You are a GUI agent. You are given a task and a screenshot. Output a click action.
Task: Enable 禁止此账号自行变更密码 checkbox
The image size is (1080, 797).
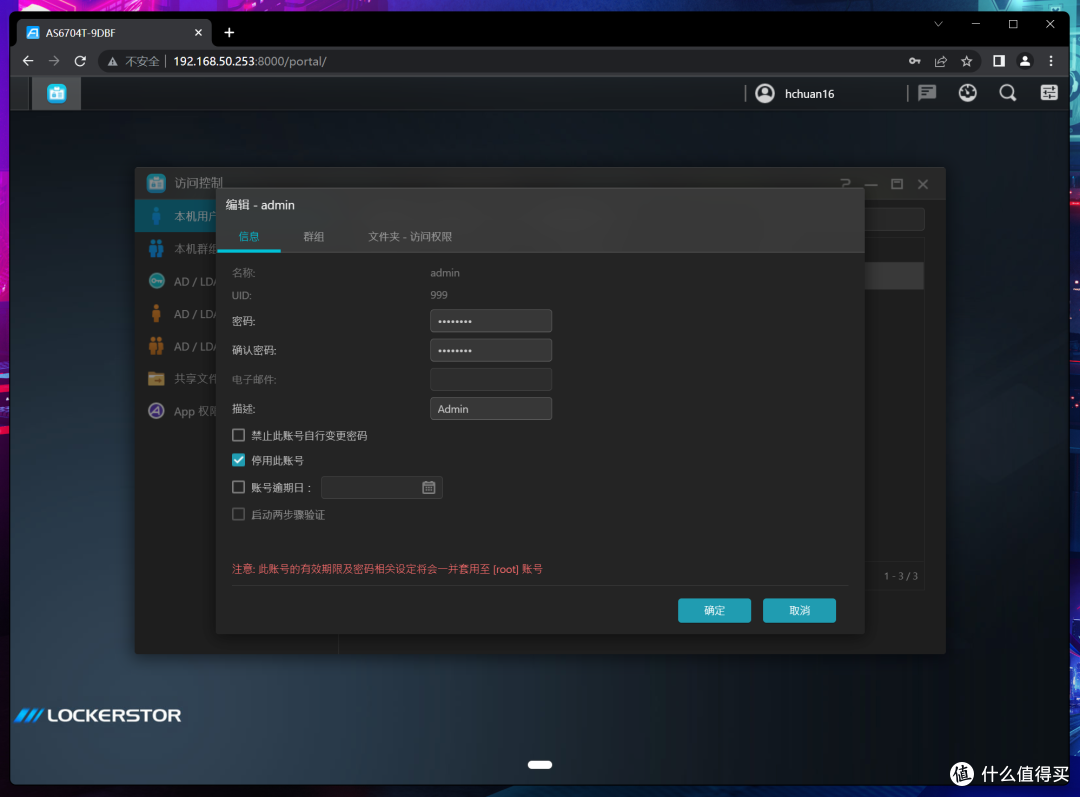(x=239, y=436)
